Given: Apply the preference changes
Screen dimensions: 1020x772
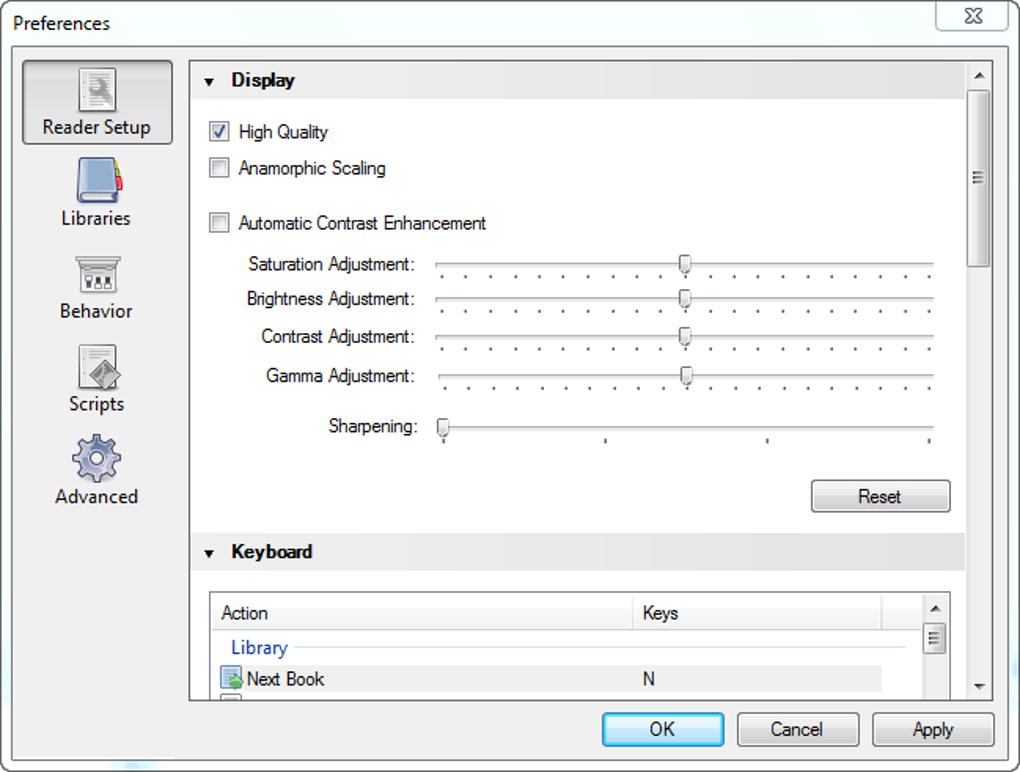Looking at the screenshot, I should point(933,729).
